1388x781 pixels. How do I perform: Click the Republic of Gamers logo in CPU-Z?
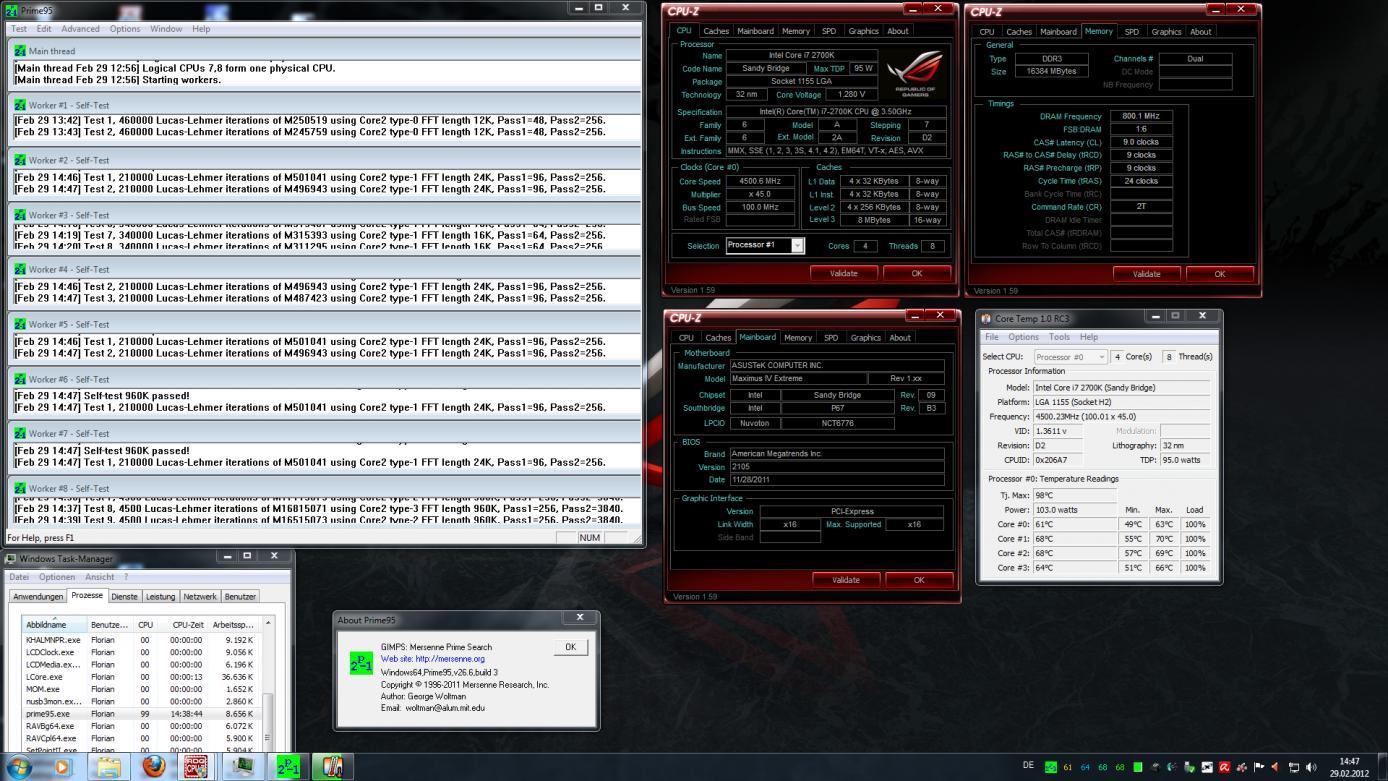pyautogui.click(x=914, y=76)
